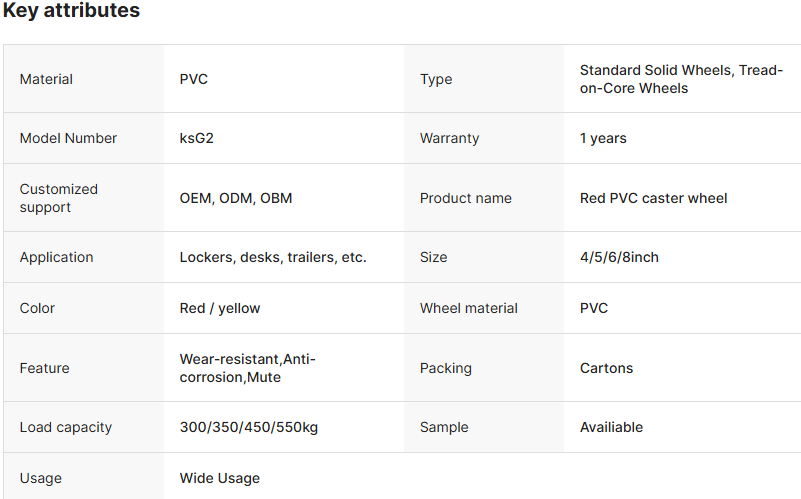Select the Cartons packing value

606,368
